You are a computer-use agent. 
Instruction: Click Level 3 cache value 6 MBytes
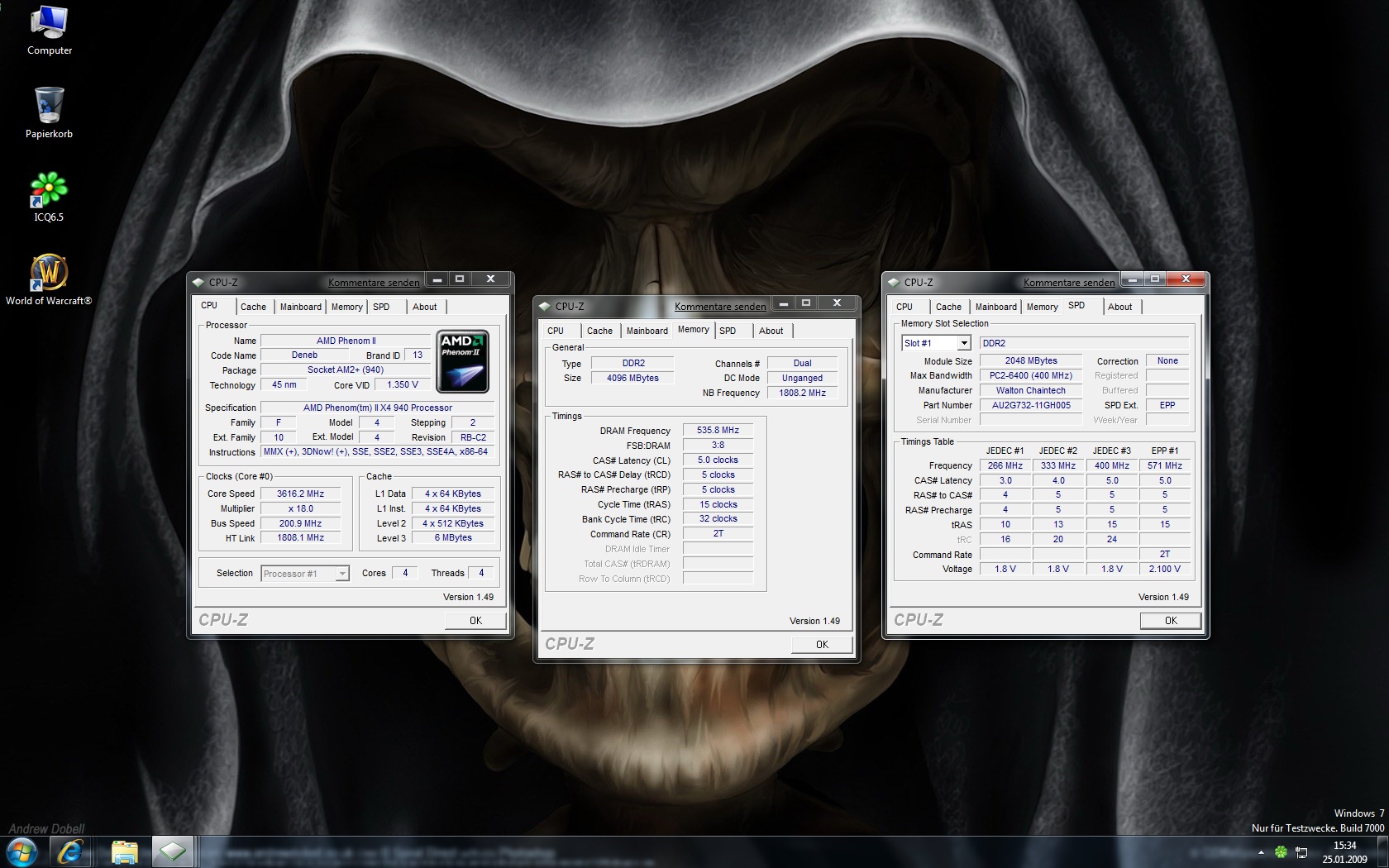click(x=453, y=538)
